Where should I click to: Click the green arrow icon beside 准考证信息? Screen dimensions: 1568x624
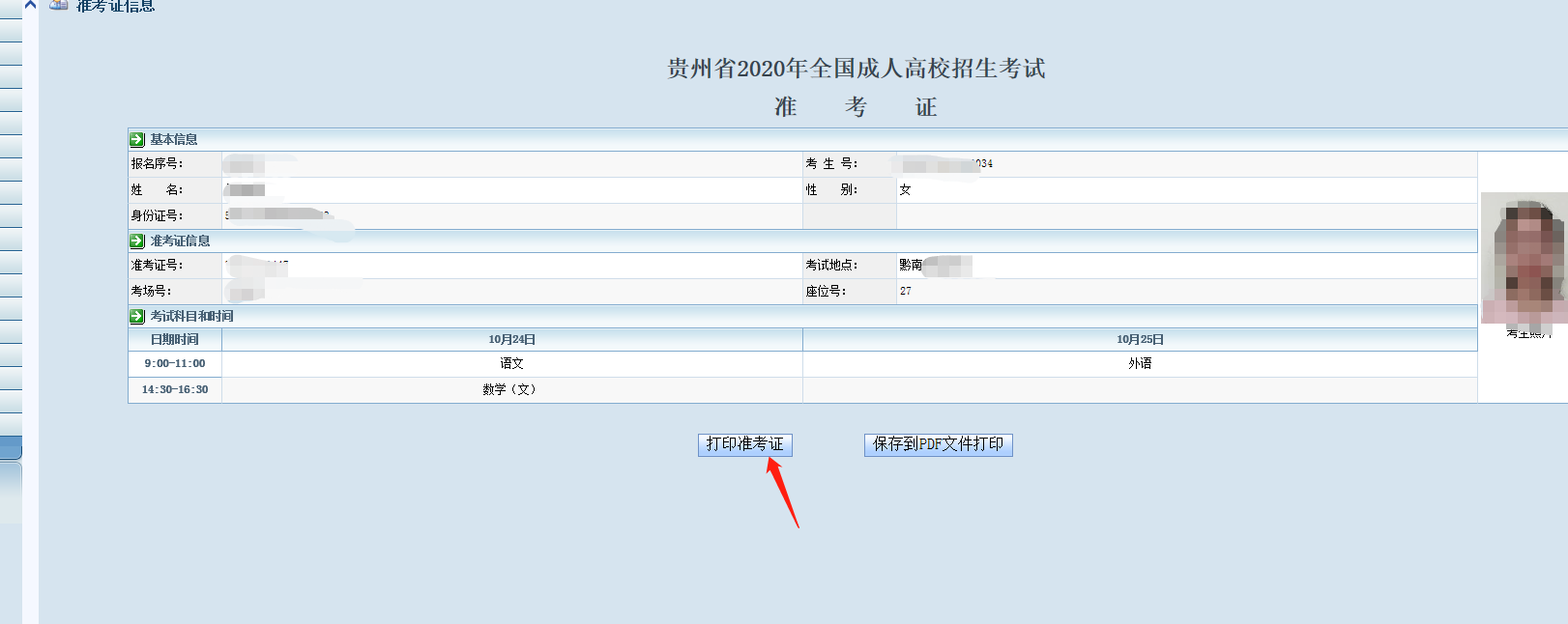(x=137, y=241)
